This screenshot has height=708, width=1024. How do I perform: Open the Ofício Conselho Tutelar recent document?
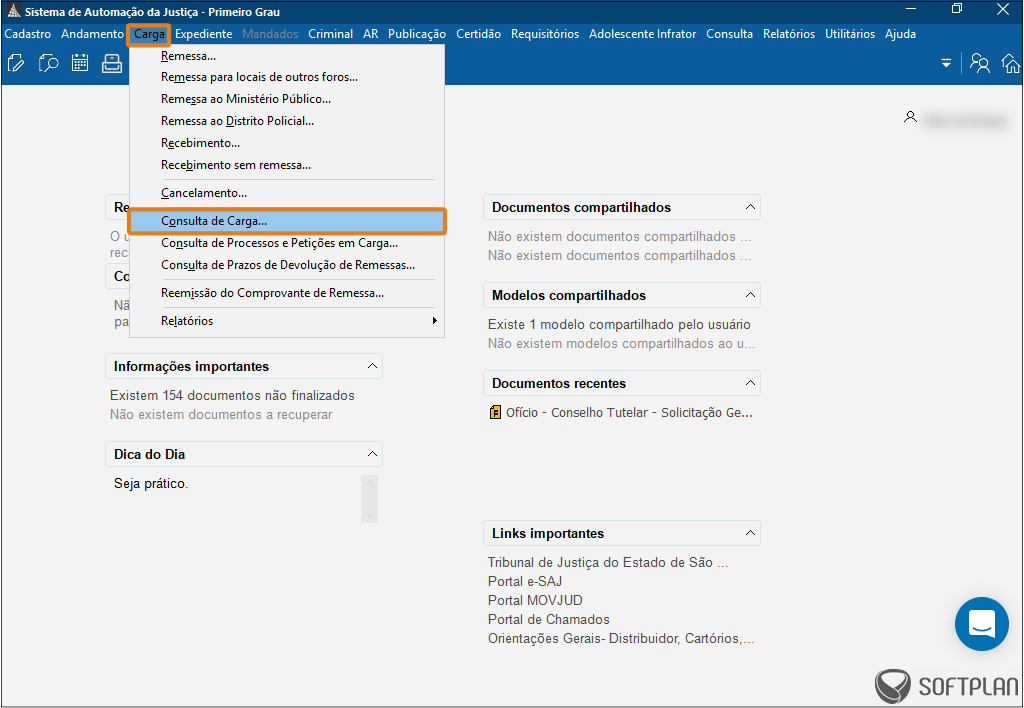tap(629, 413)
